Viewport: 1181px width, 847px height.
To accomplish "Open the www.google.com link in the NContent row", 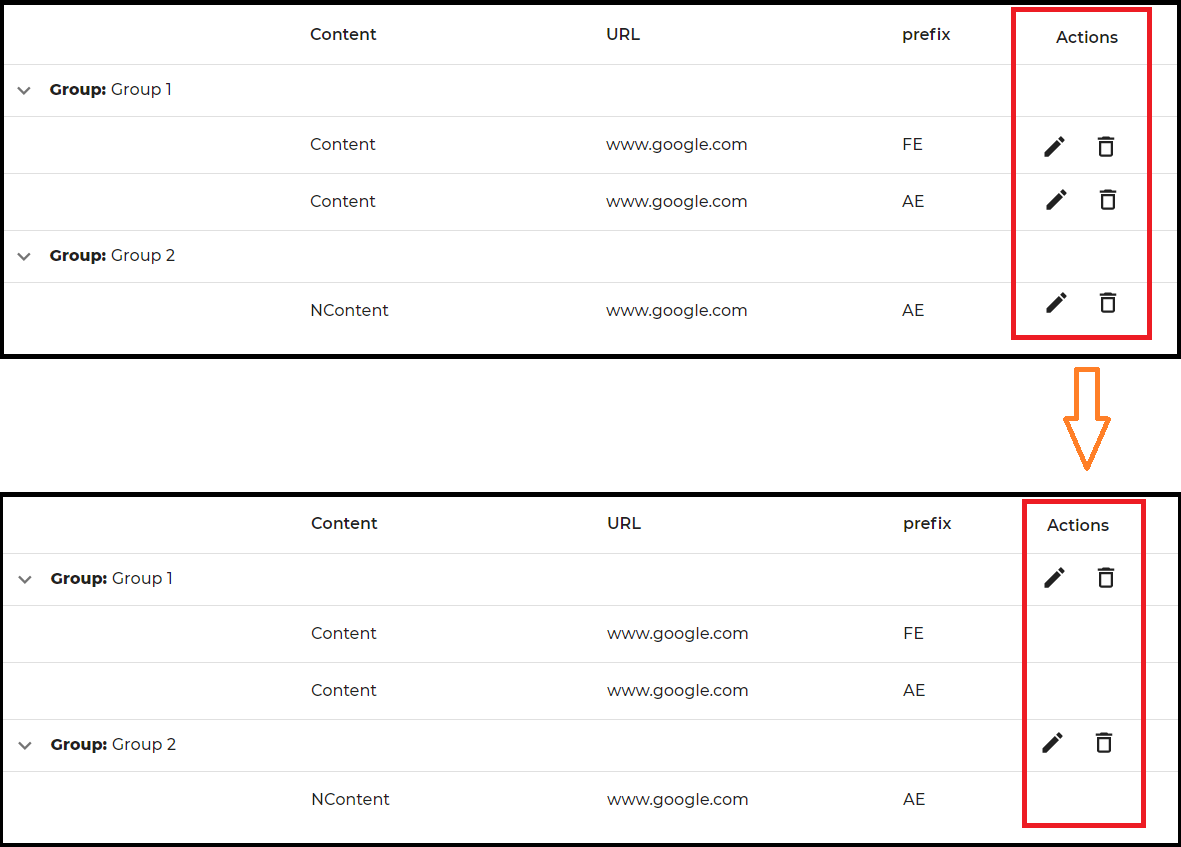I will pos(676,310).
